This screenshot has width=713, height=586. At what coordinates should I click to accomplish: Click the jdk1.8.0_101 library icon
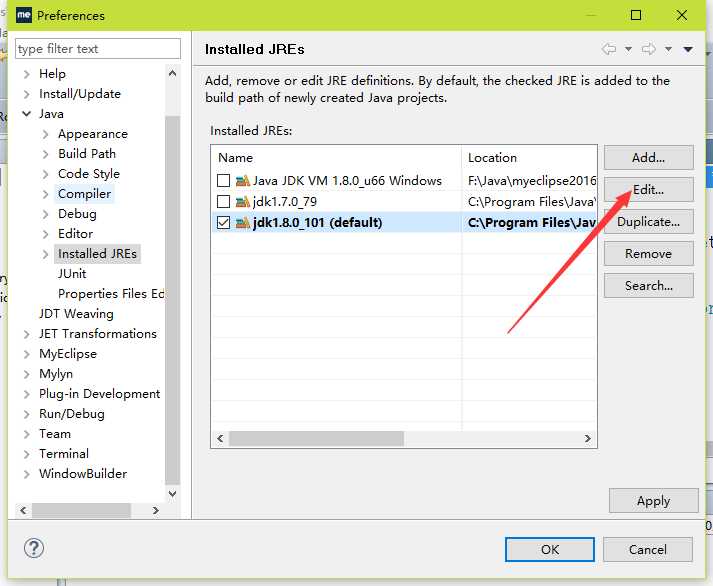click(243, 222)
